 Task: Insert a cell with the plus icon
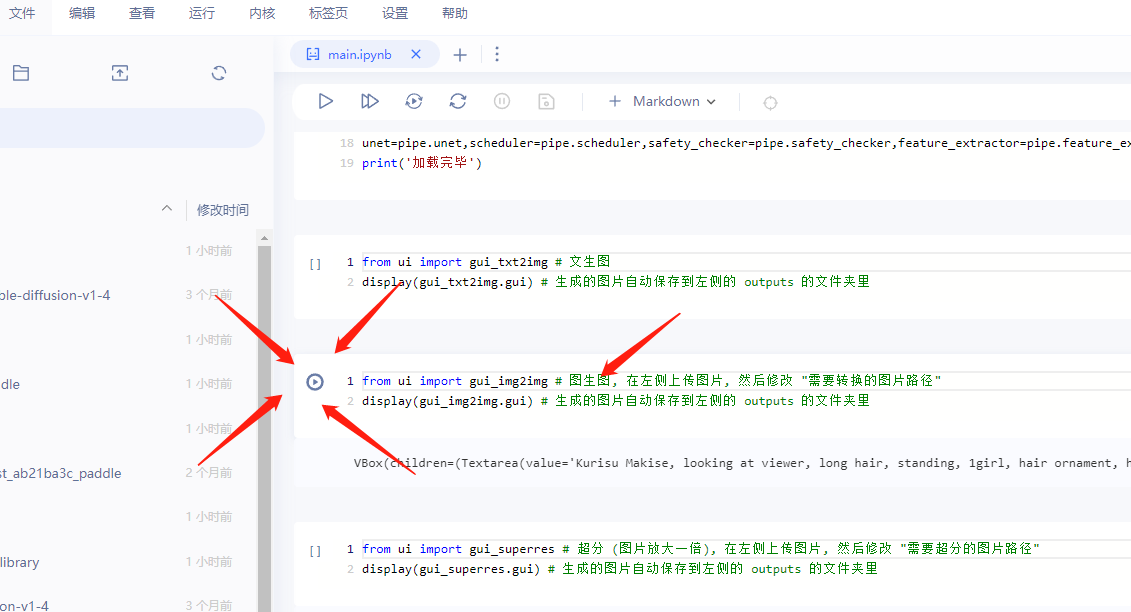pyautogui.click(x=615, y=101)
